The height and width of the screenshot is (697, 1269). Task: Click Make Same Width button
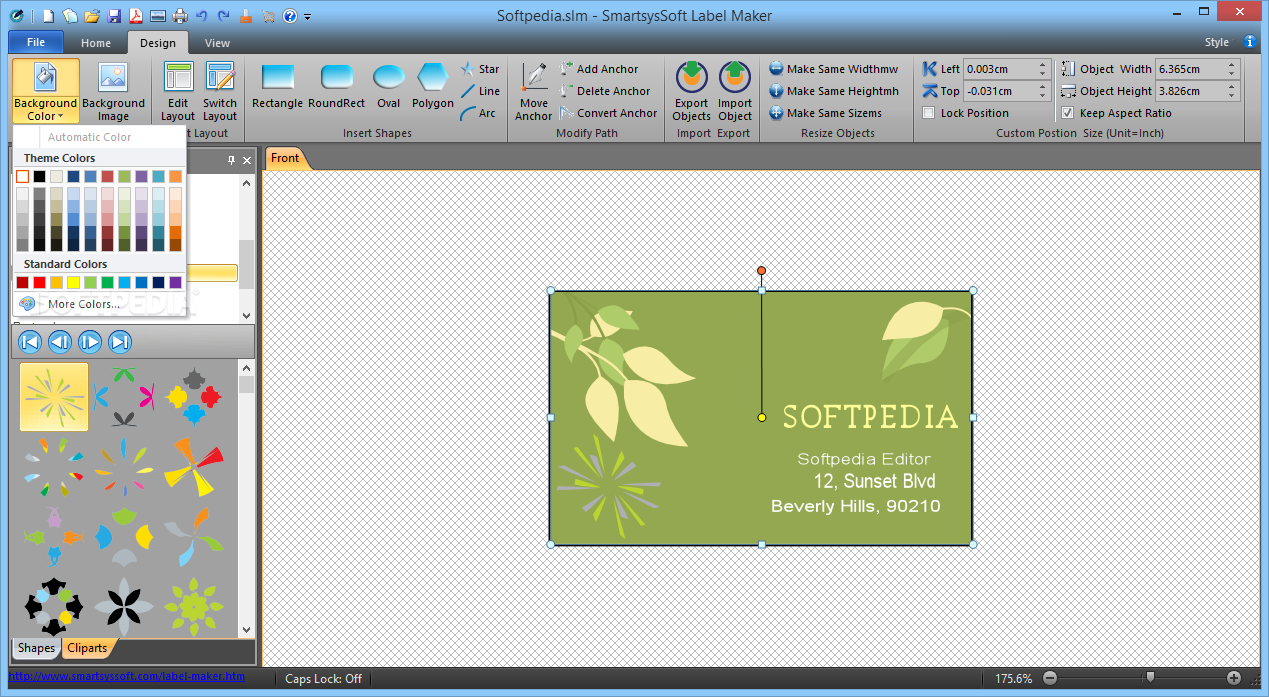click(x=834, y=69)
